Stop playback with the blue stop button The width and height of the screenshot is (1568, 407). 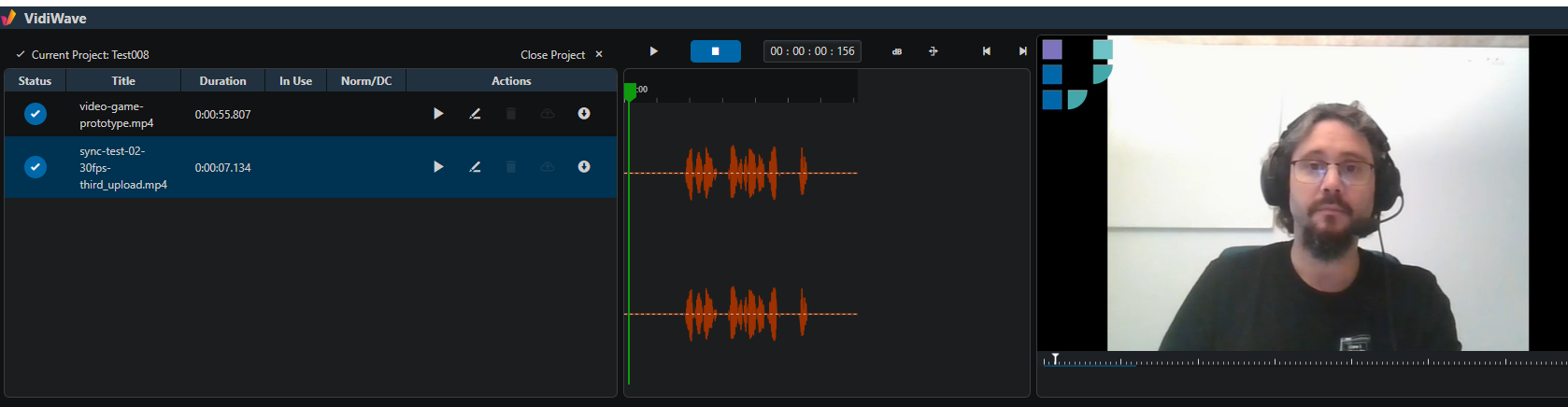pyautogui.click(x=716, y=51)
